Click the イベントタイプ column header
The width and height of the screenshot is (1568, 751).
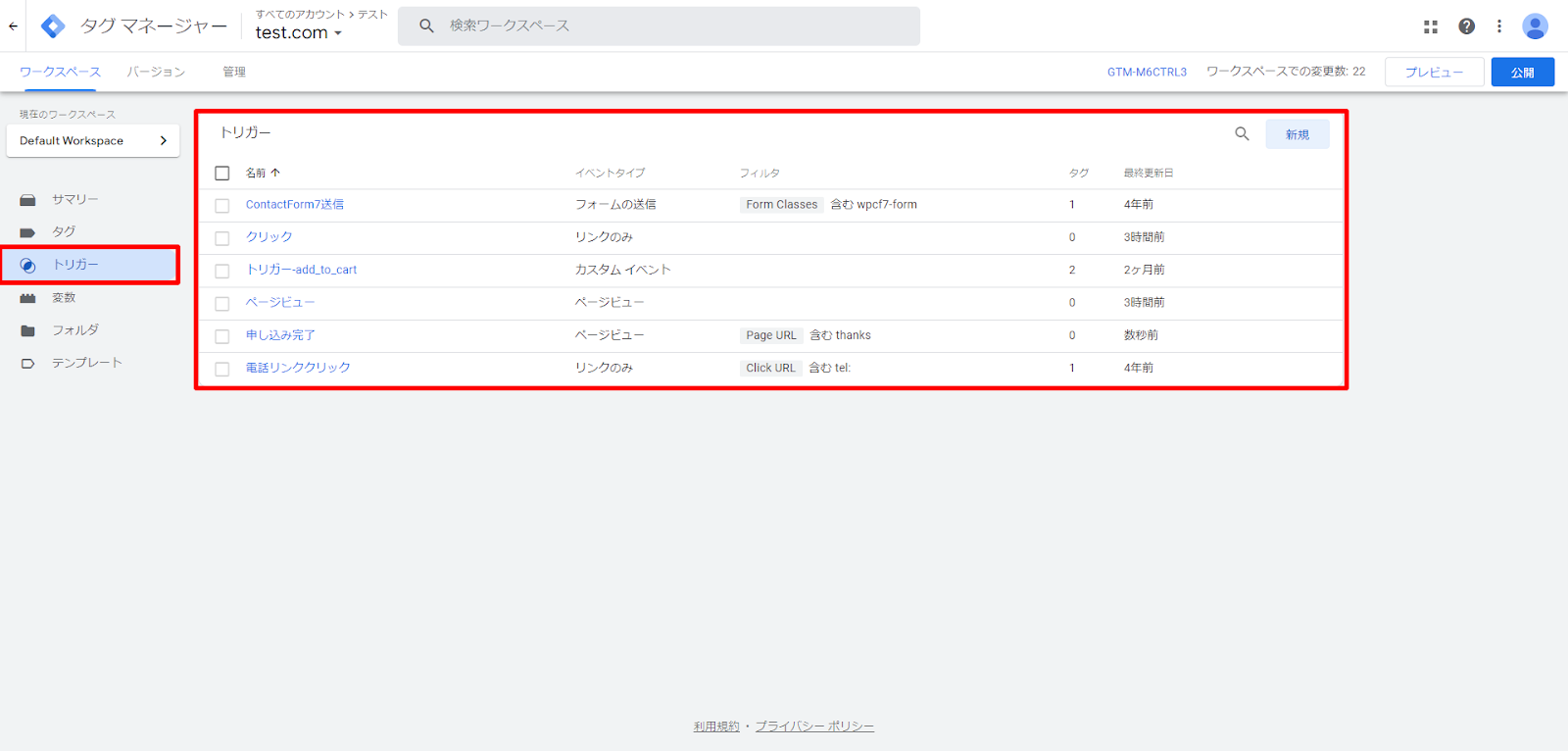[610, 173]
